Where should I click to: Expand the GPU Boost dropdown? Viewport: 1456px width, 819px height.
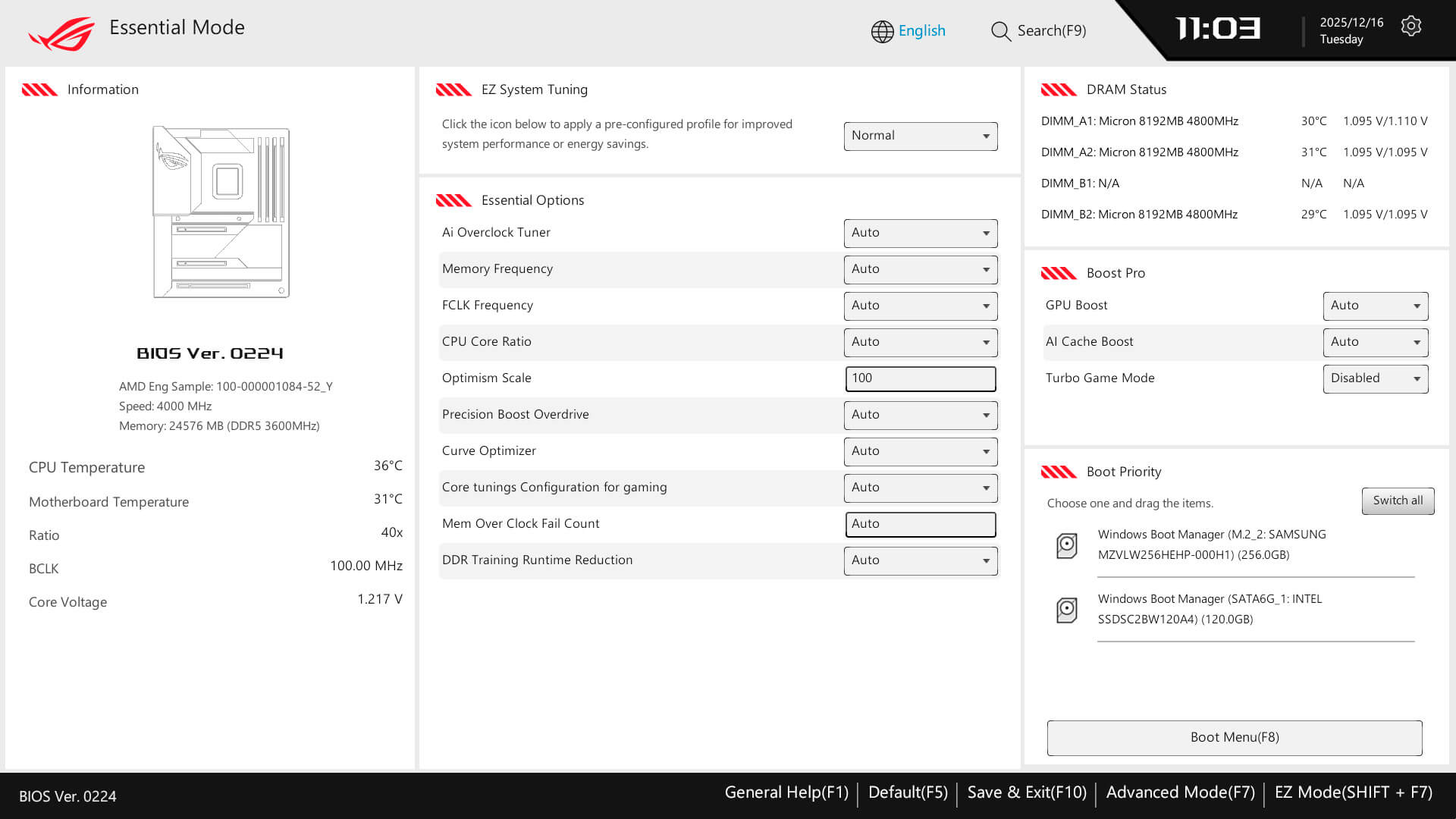pyautogui.click(x=1375, y=306)
